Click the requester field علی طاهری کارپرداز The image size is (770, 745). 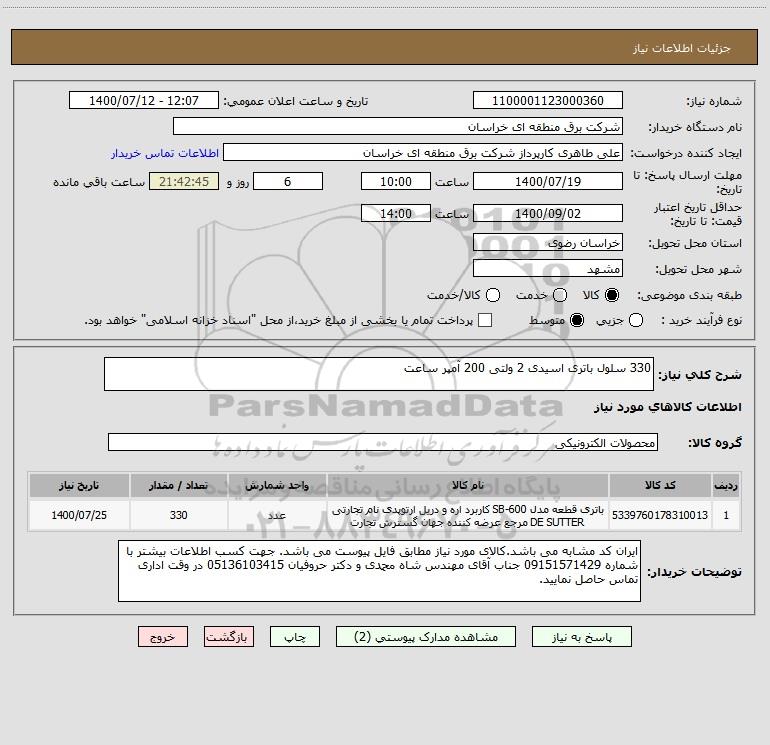pyautogui.click(x=422, y=153)
